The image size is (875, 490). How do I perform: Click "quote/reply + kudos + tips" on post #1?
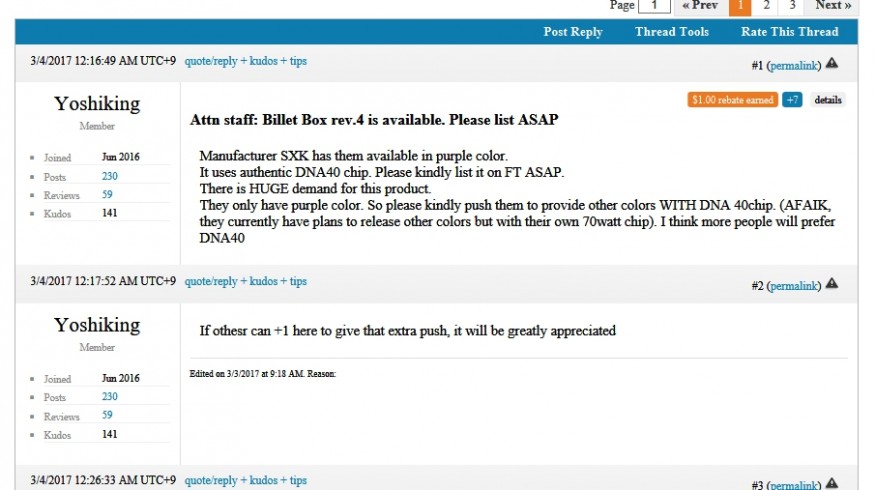tap(246, 61)
